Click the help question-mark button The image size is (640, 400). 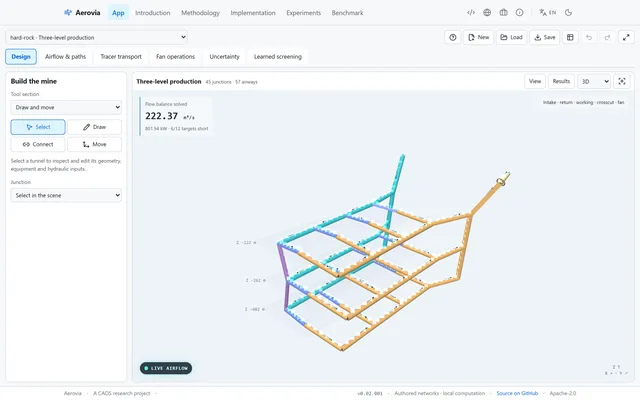point(453,37)
